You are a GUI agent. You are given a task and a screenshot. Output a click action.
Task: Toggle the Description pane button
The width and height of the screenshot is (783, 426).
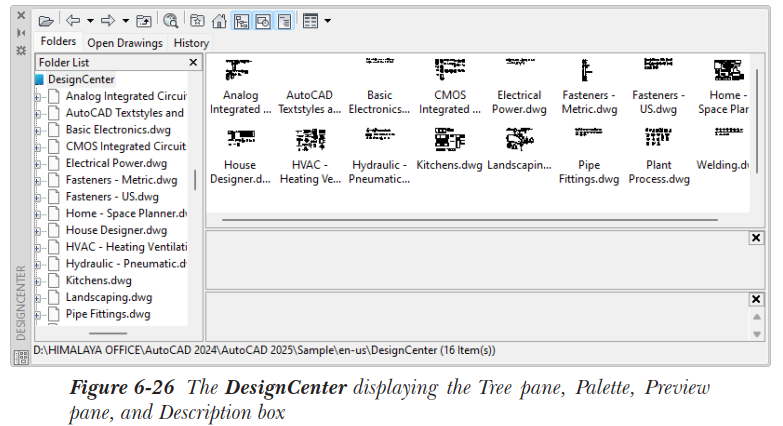285,21
